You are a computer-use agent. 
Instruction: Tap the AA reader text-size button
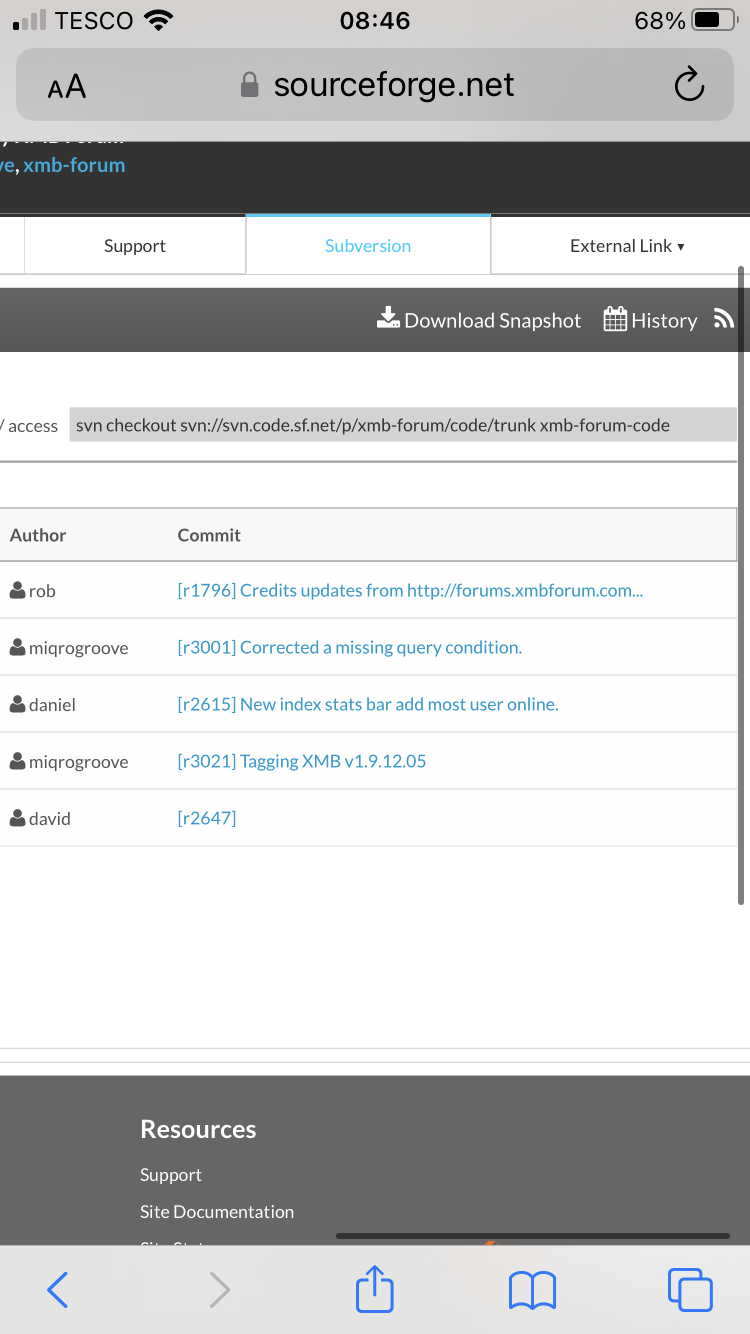[x=67, y=87]
